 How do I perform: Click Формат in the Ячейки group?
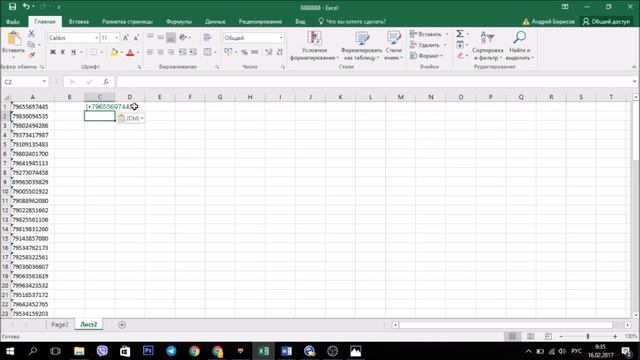[x=427, y=56]
